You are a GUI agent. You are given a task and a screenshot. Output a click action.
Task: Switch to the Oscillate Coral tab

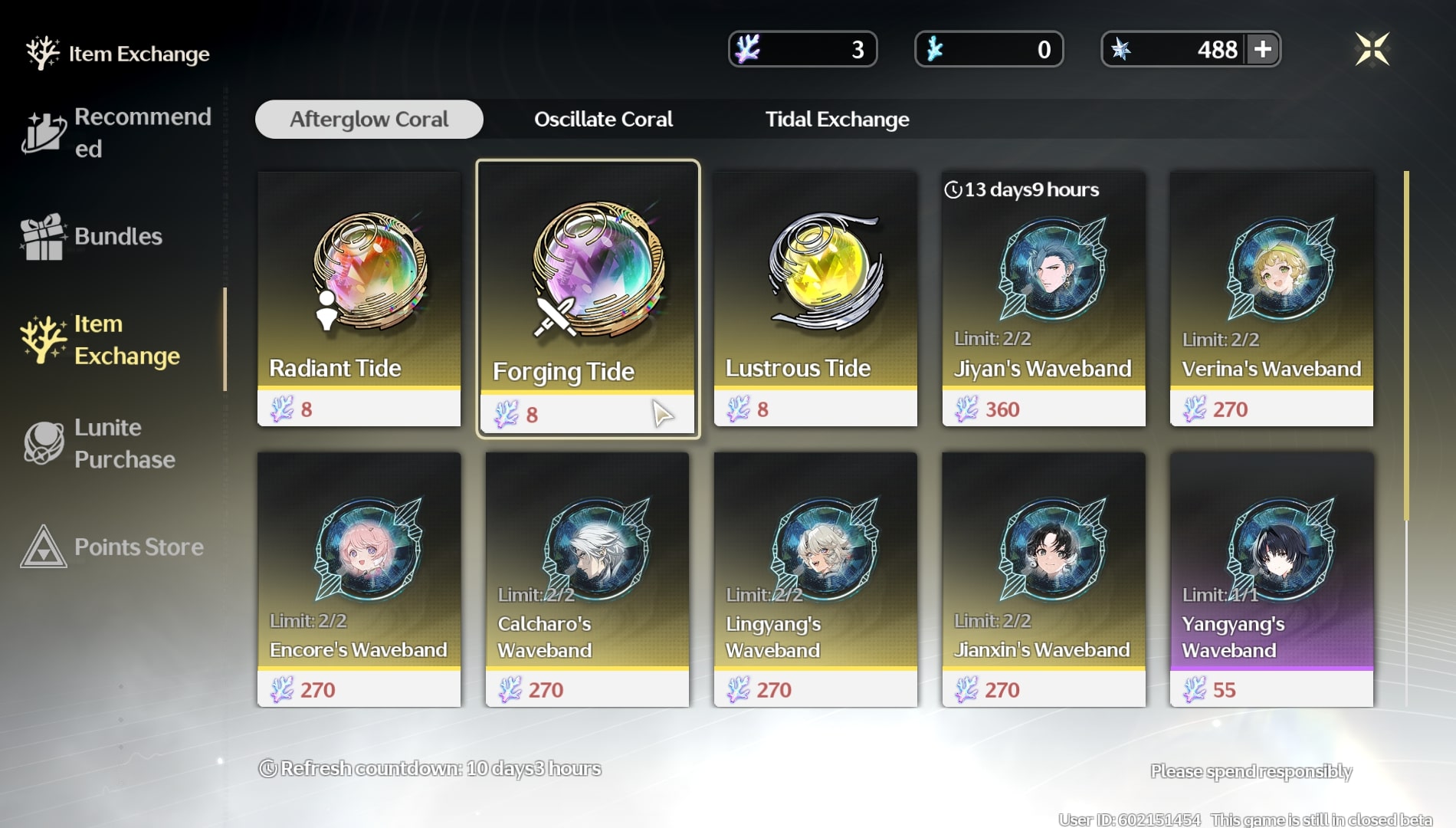[603, 120]
